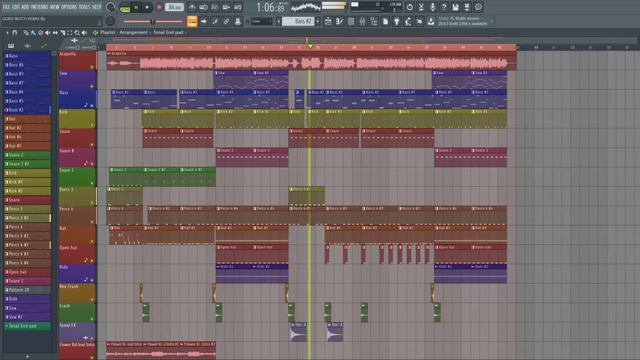Open the Piano roll view icon
The height and width of the screenshot is (360, 640).
339,21
